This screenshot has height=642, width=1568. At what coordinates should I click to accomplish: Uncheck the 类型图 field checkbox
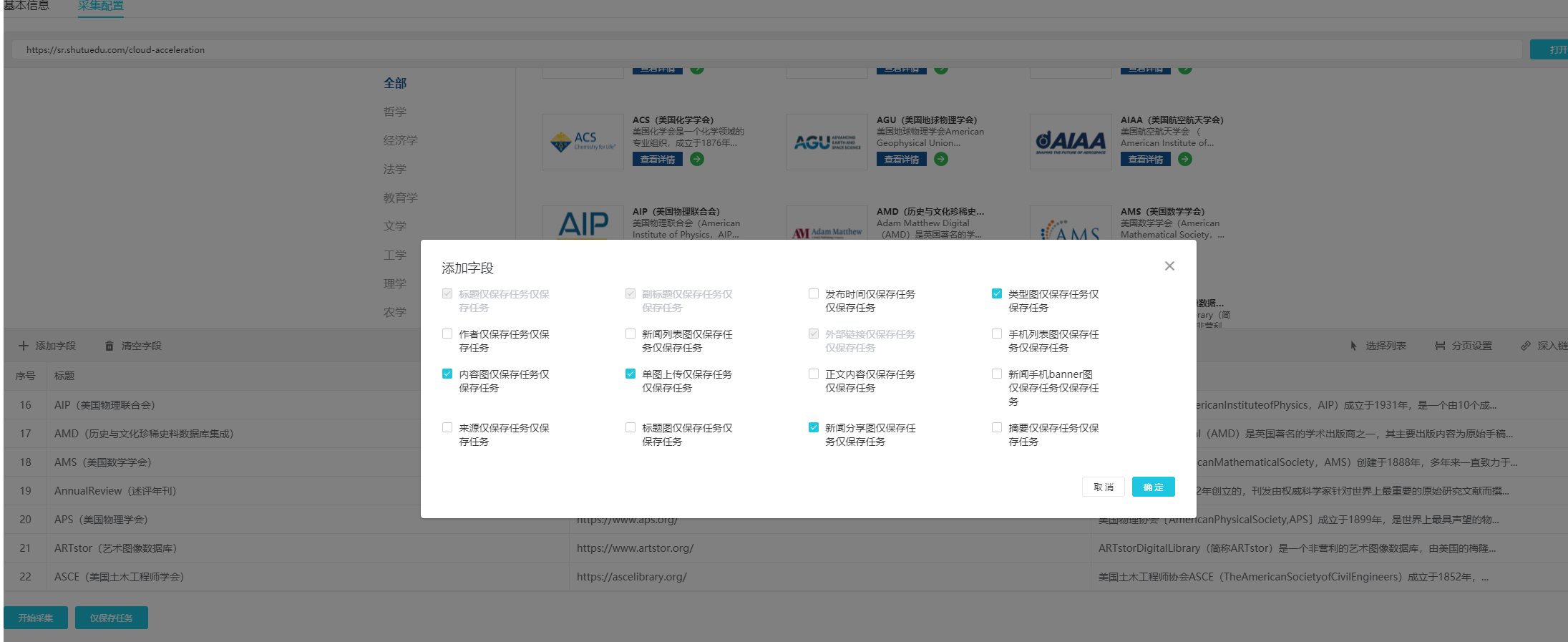[997, 293]
